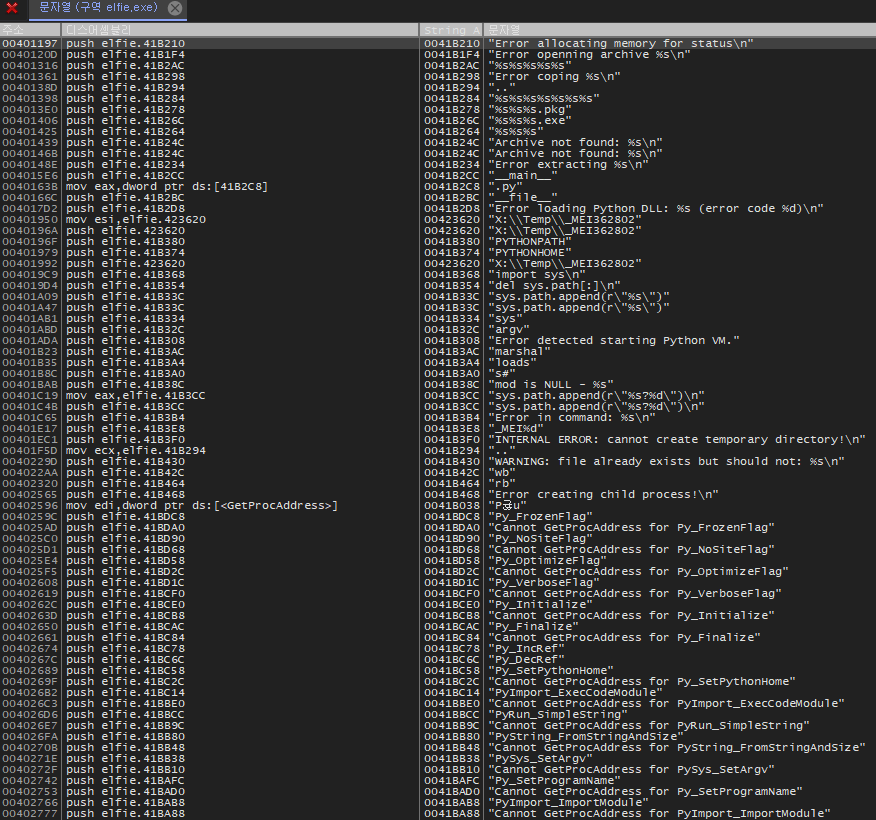Click the "Py_DecRef" string
This screenshot has height=820, width=876.
[x=526, y=659]
